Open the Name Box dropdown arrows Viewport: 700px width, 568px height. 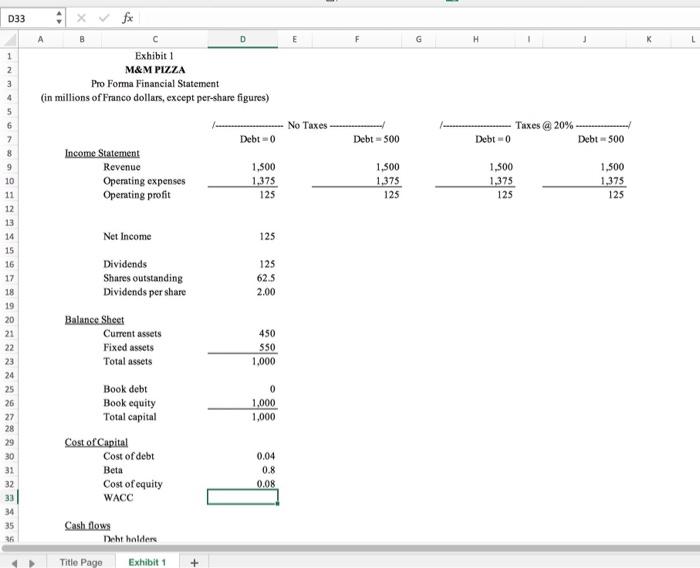pos(59,18)
